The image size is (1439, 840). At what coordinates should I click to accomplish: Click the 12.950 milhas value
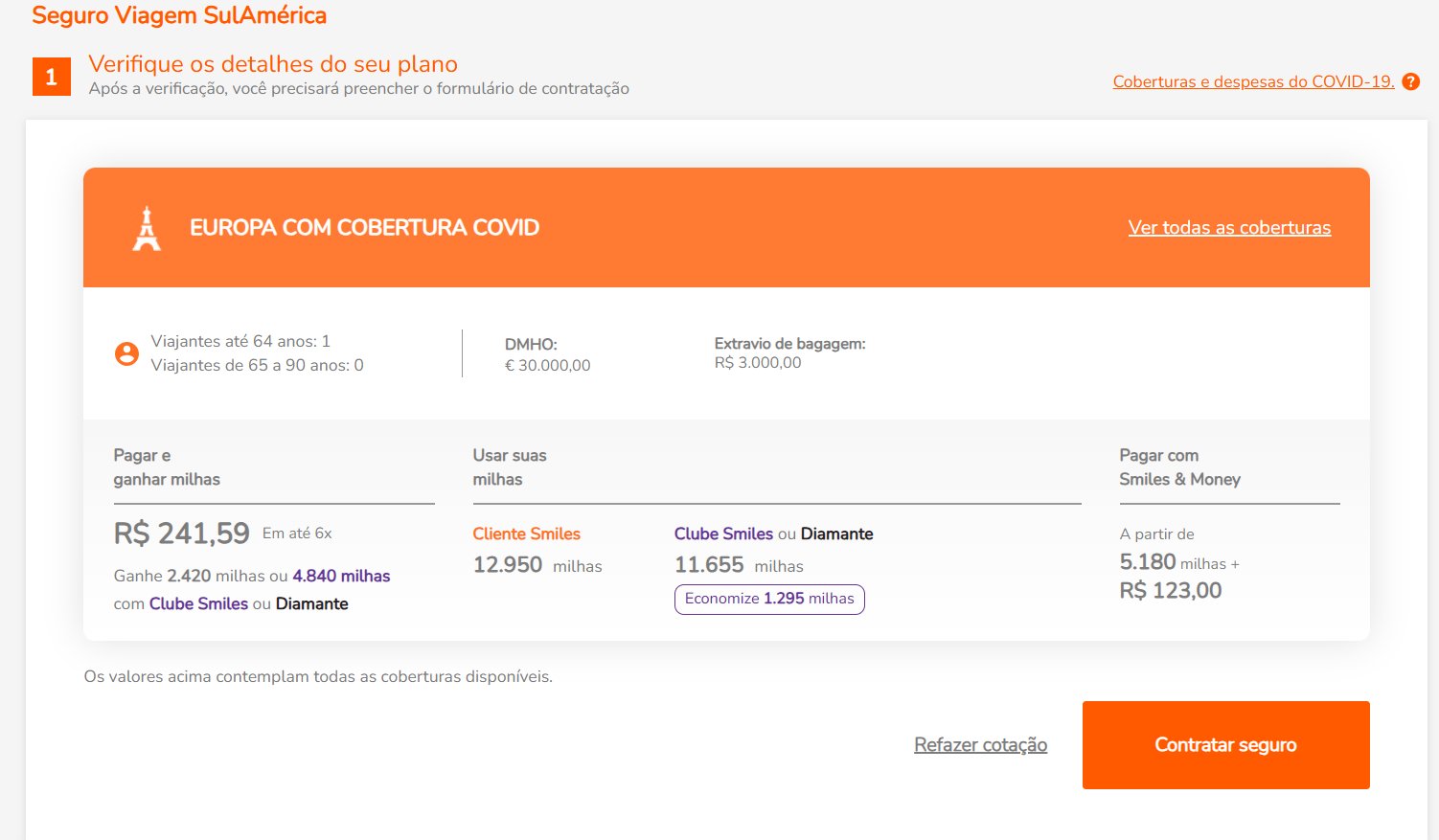point(537,565)
